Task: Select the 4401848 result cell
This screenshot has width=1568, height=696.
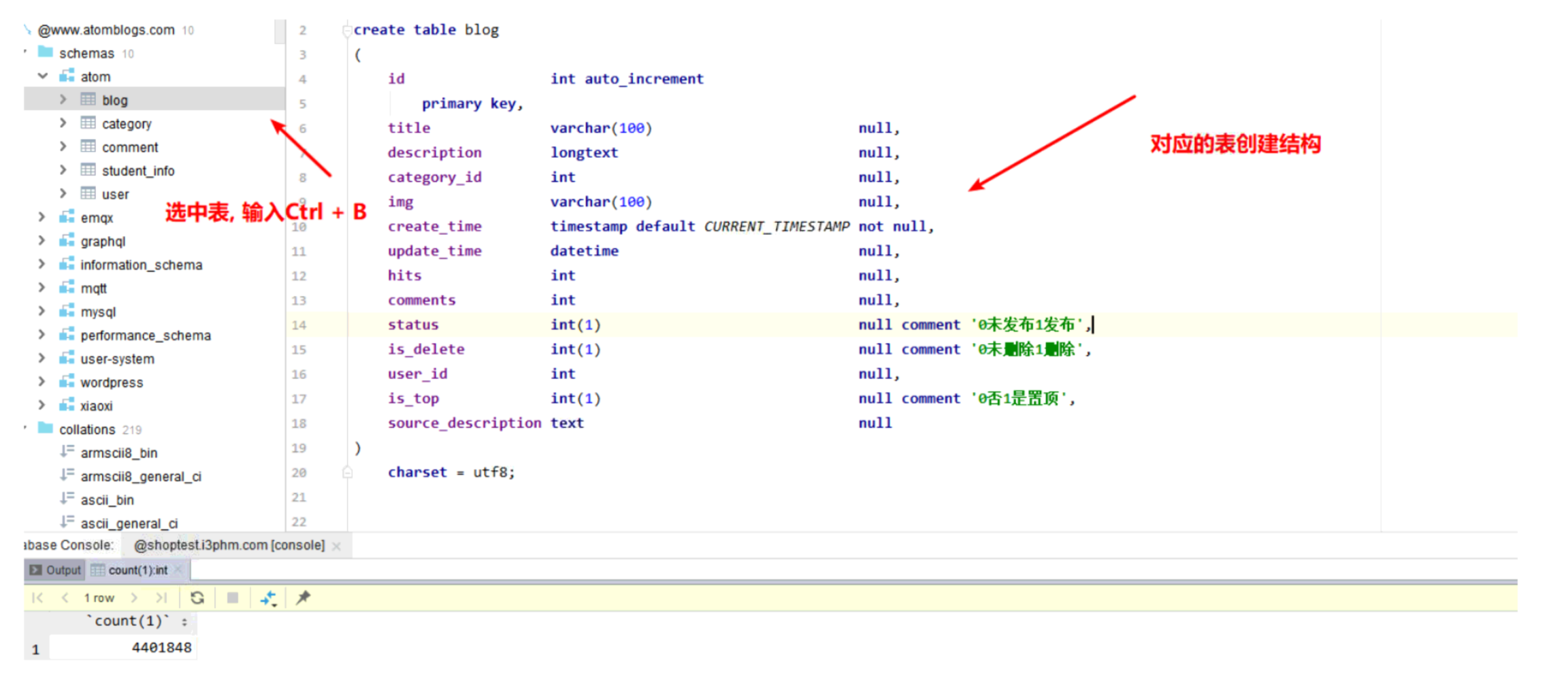Action: [x=123, y=647]
